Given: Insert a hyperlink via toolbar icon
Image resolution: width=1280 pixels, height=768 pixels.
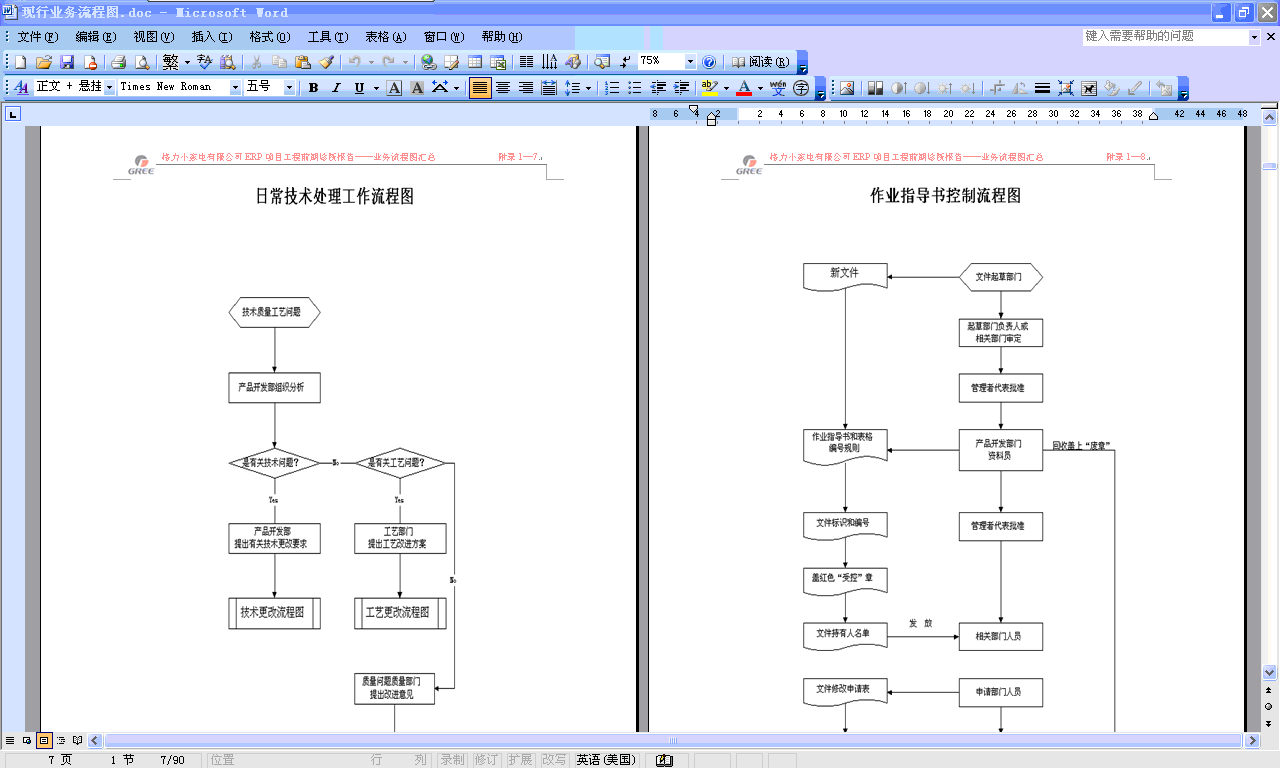Looking at the screenshot, I should point(428,62).
